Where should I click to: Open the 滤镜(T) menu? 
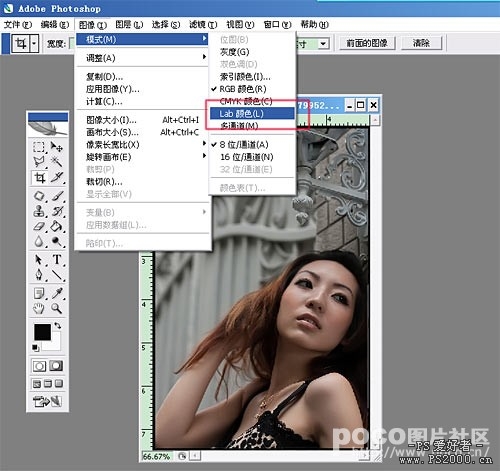coord(203,25)
